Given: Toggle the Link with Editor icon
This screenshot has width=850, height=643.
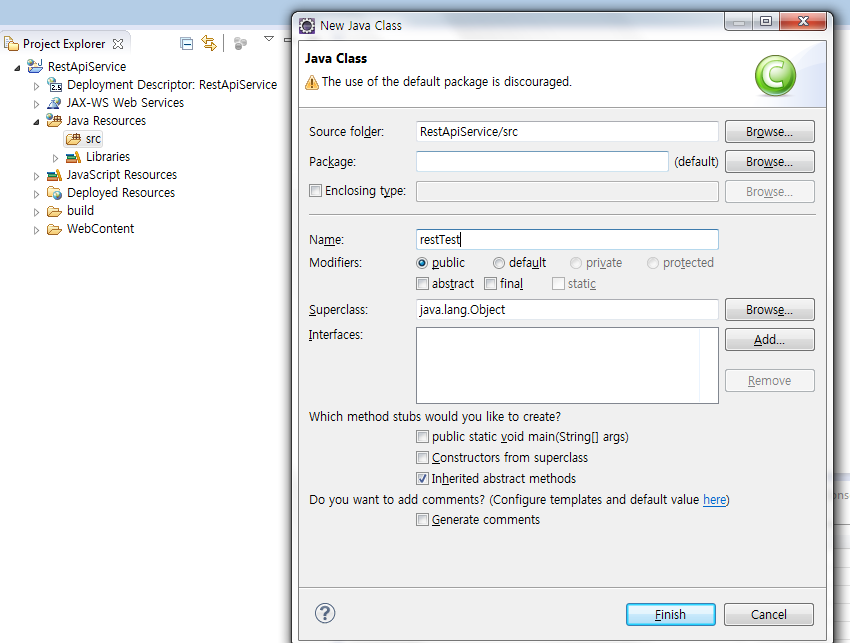Looking at the screenshot, I should [209, 43].
